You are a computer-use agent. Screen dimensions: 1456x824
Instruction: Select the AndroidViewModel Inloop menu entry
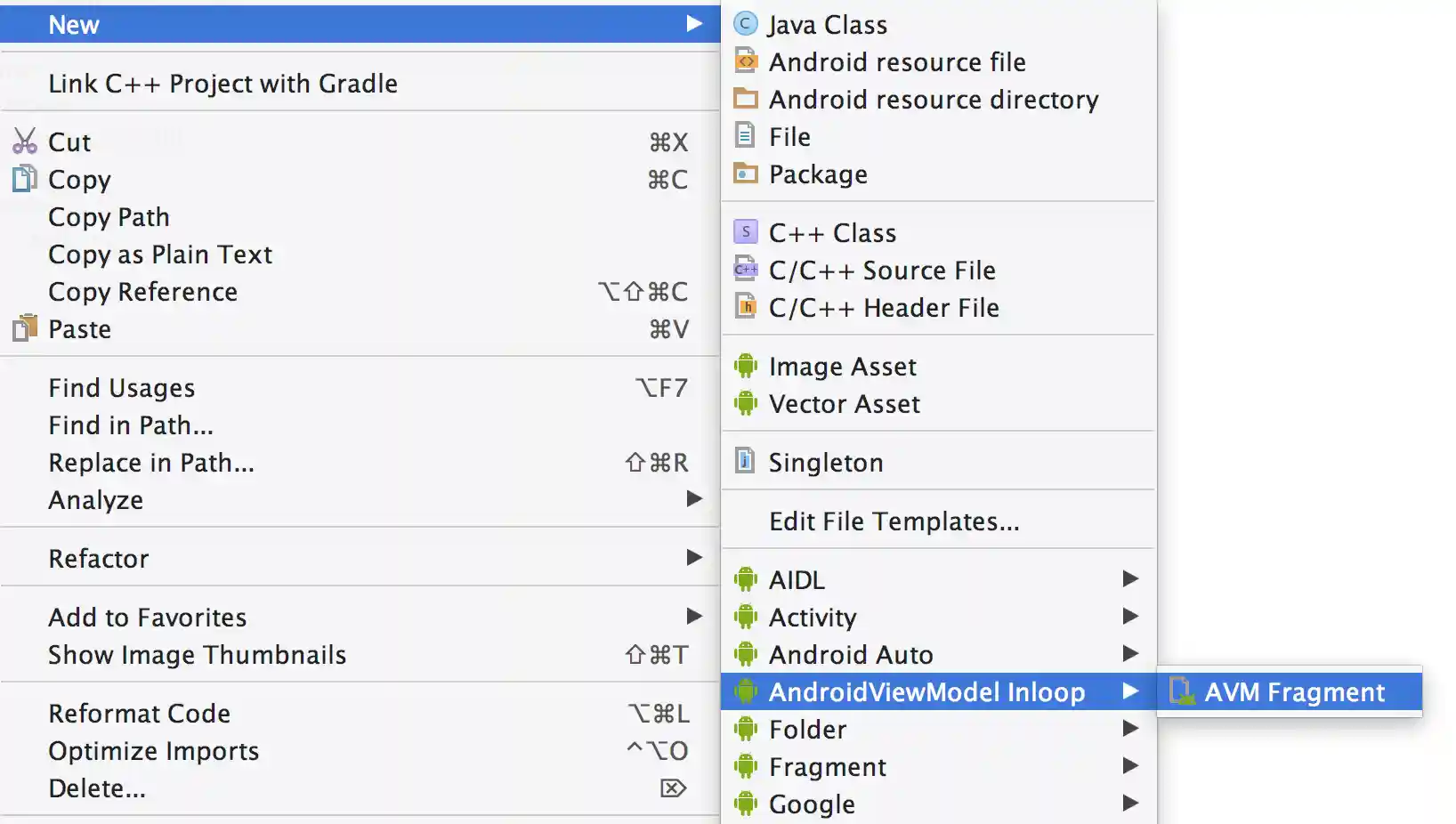[x=926, y=691]
